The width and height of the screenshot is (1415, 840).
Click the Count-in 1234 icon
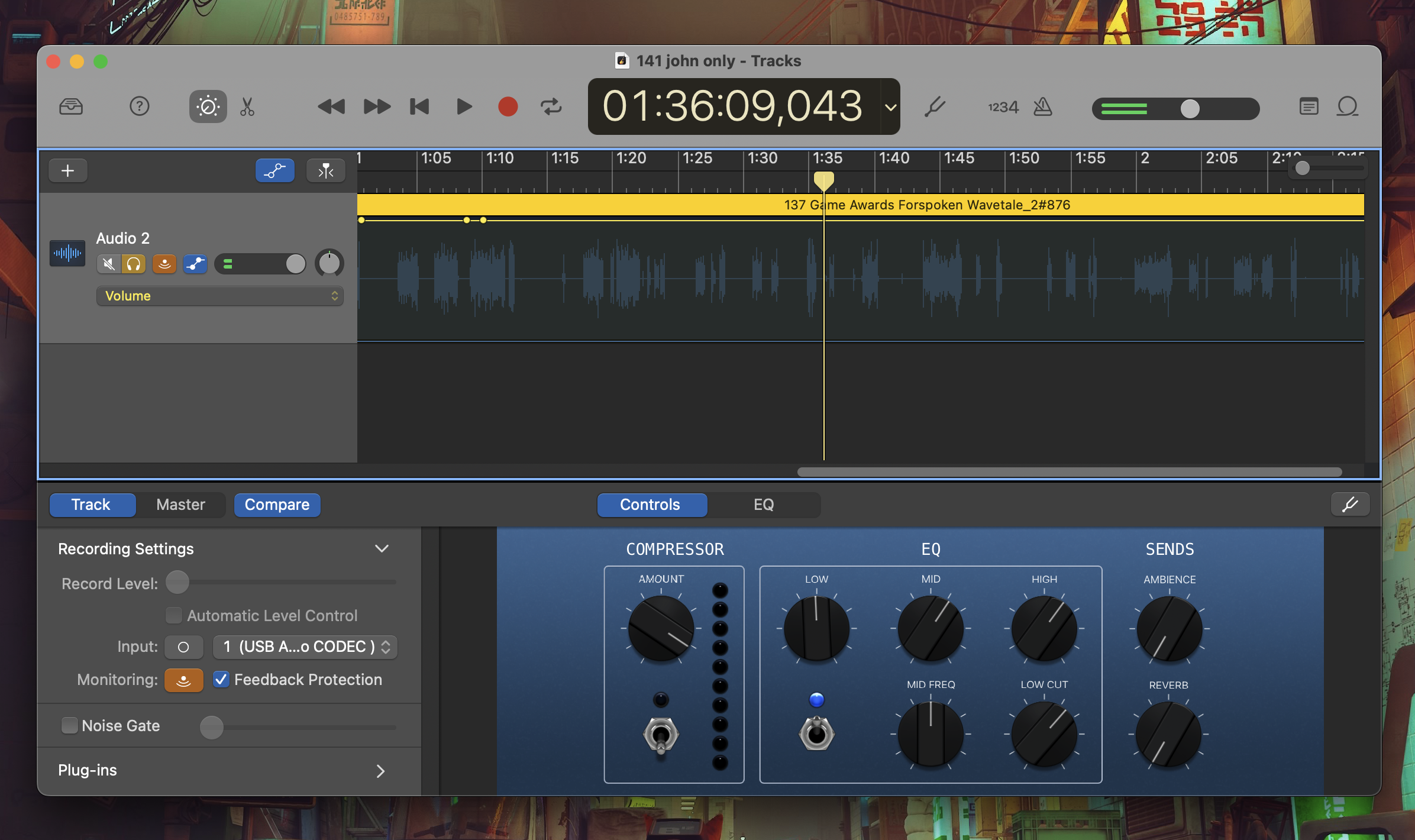[1003, 107]
